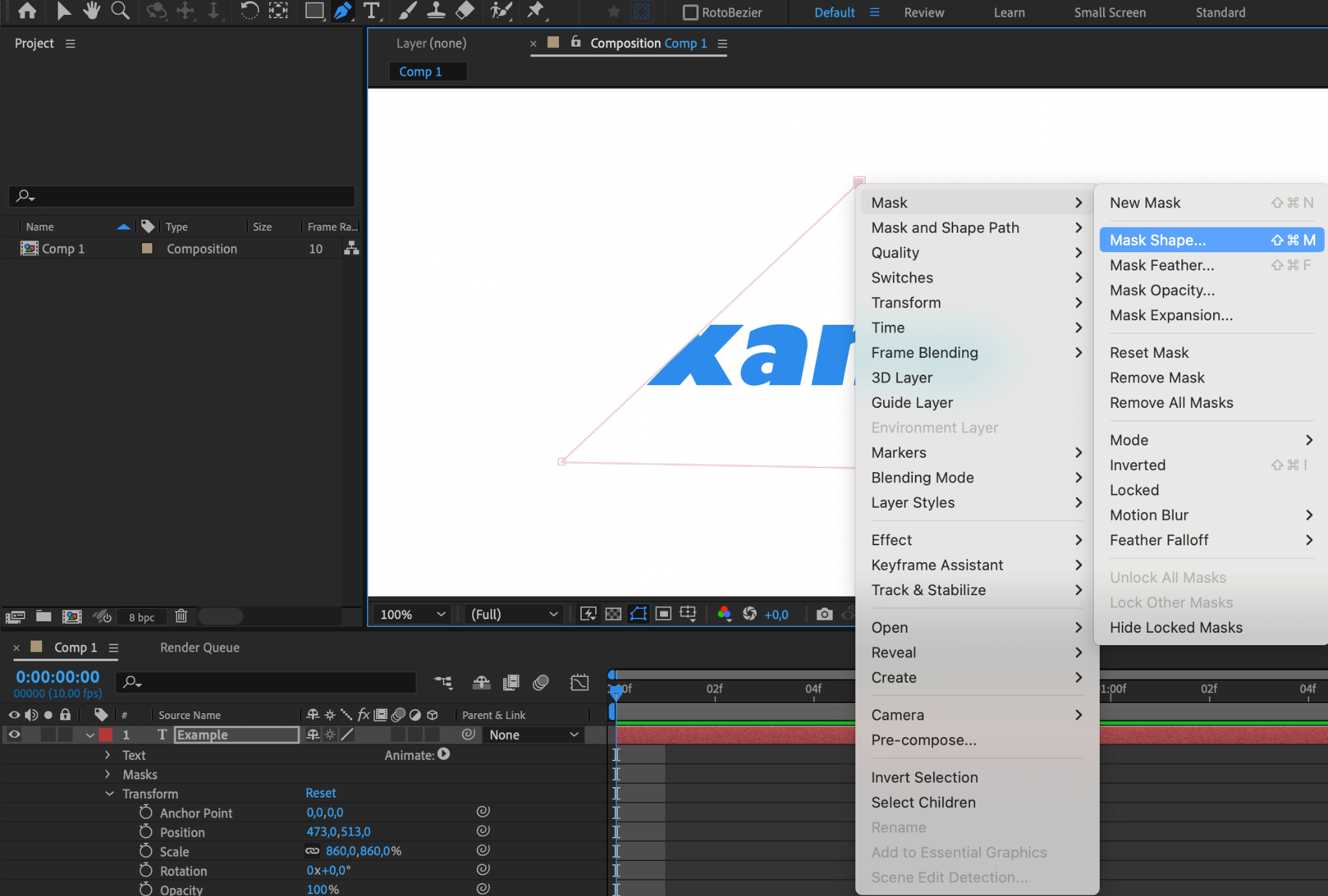Open the 100% magnification dropdown
The height and width of the screenshot is (896, 1328).
pyautogui.click(x=412, y=614)
